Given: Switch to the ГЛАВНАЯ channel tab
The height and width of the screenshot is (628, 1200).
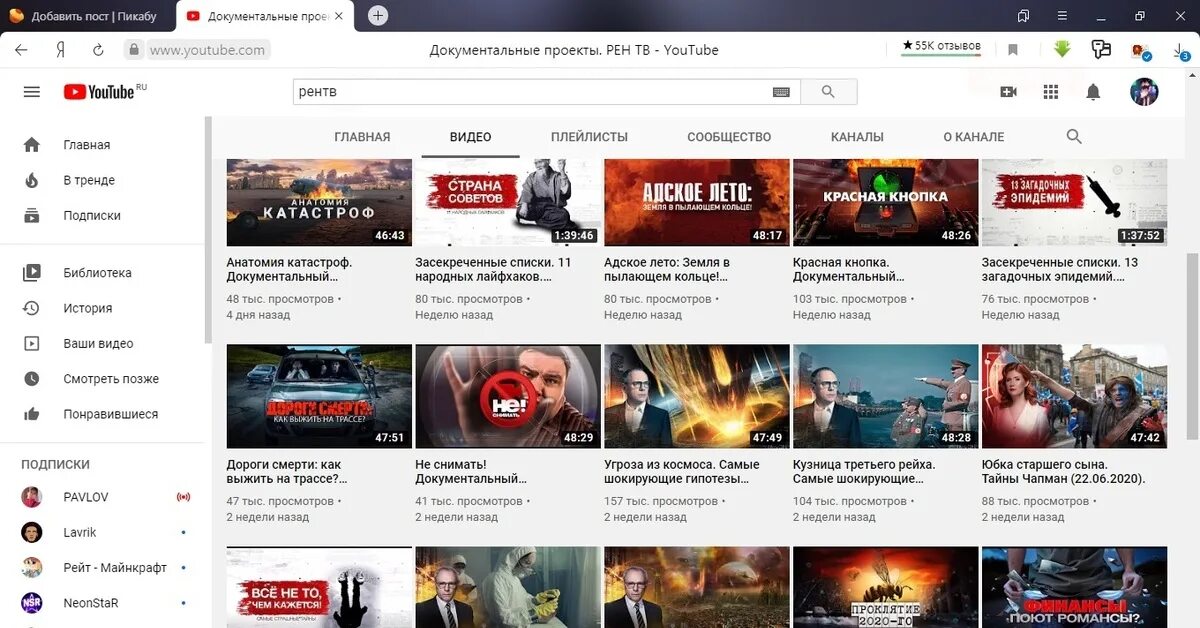Looking at the screenshot, I should [x=362, y=137].
